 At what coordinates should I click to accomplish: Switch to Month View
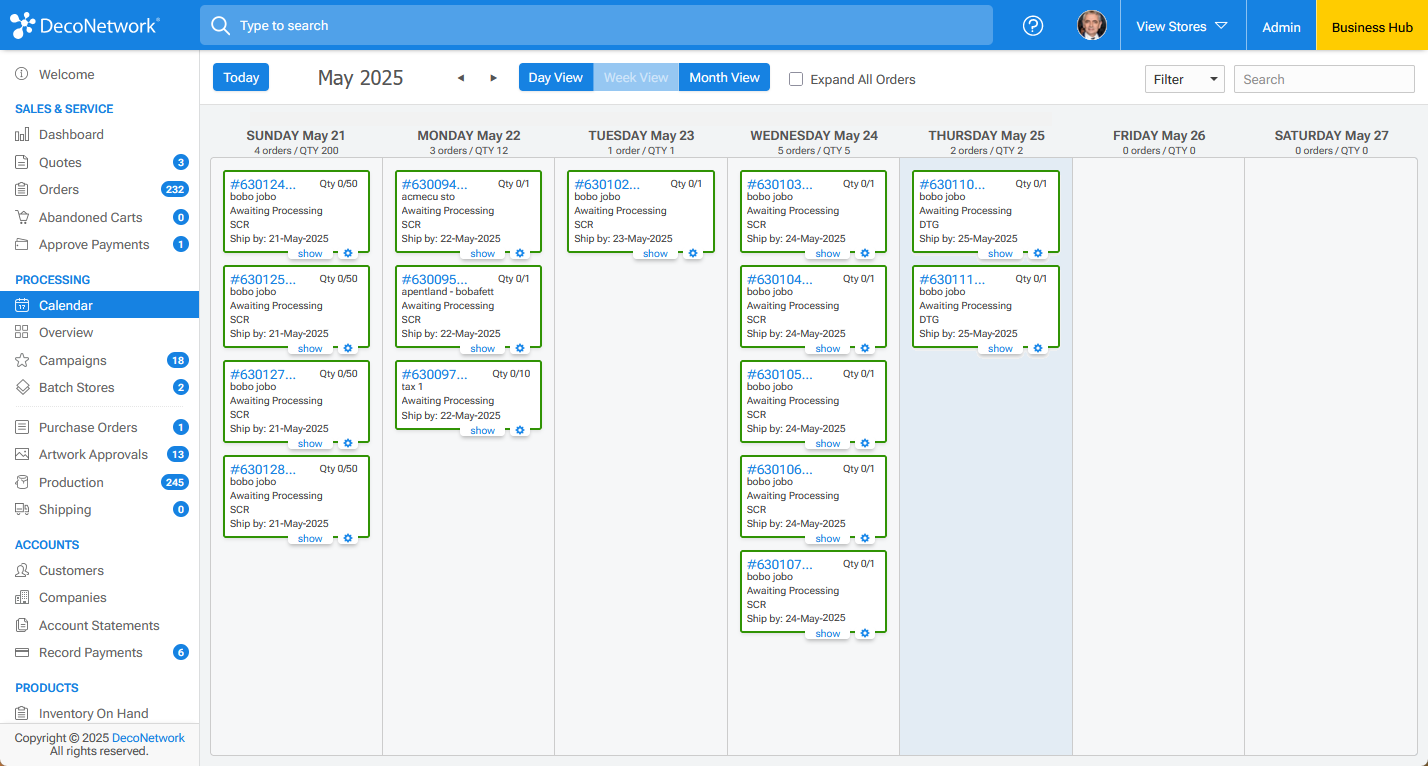pyautogui.click(x=723, y=77)
